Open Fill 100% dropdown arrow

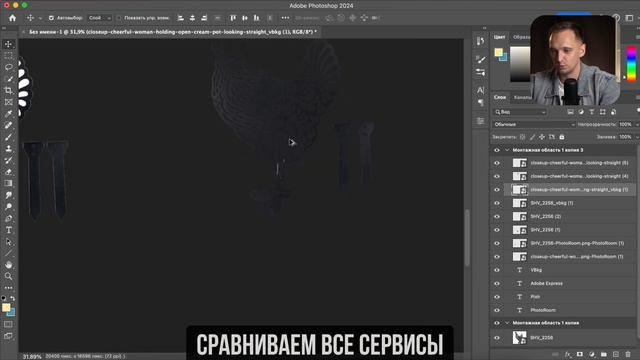tap(637, 137)
